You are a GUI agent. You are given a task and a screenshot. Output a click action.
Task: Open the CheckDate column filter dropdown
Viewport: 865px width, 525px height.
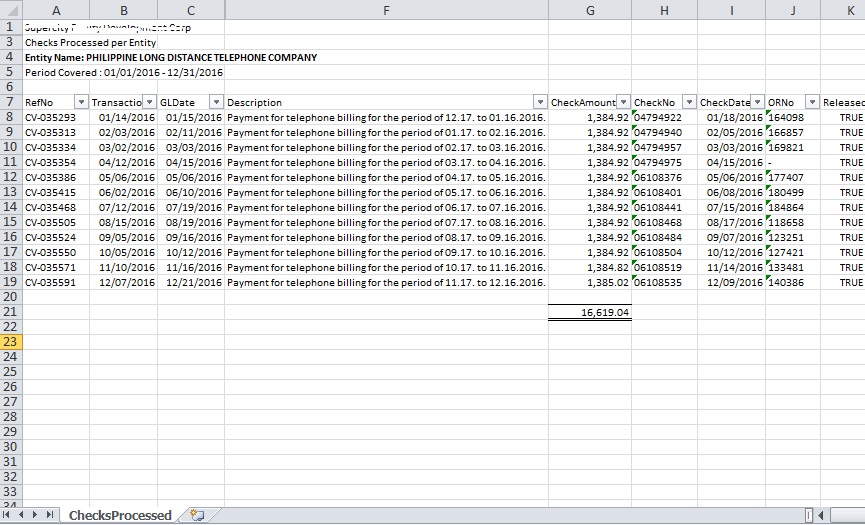757,102
